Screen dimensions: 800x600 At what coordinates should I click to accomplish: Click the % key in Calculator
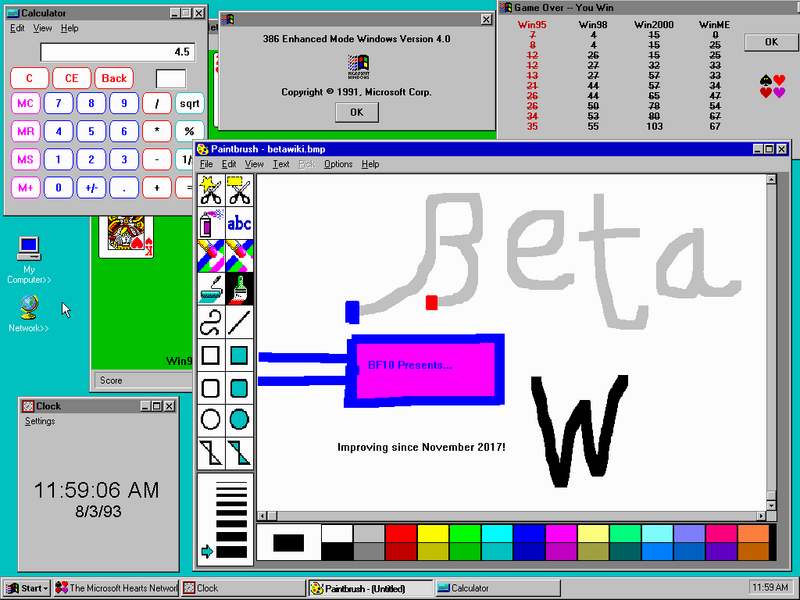click(x=189, y=131)
